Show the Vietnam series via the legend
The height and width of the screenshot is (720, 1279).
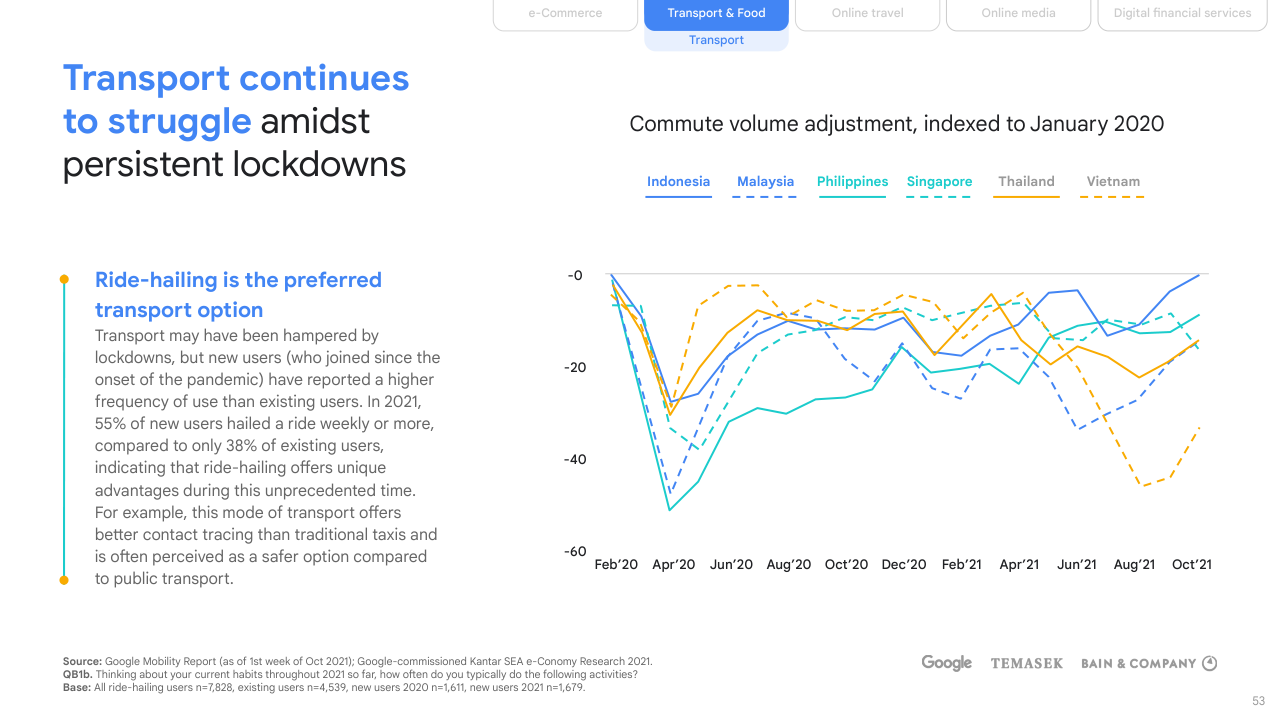tap(1113, 182)
